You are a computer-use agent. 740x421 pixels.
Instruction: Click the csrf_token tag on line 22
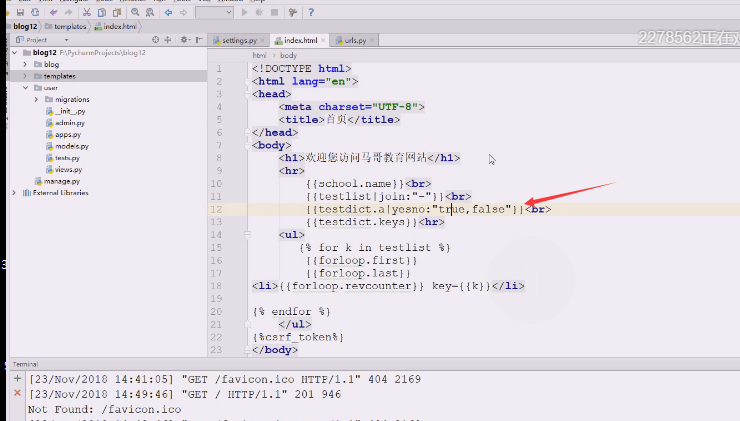(298, 337)
